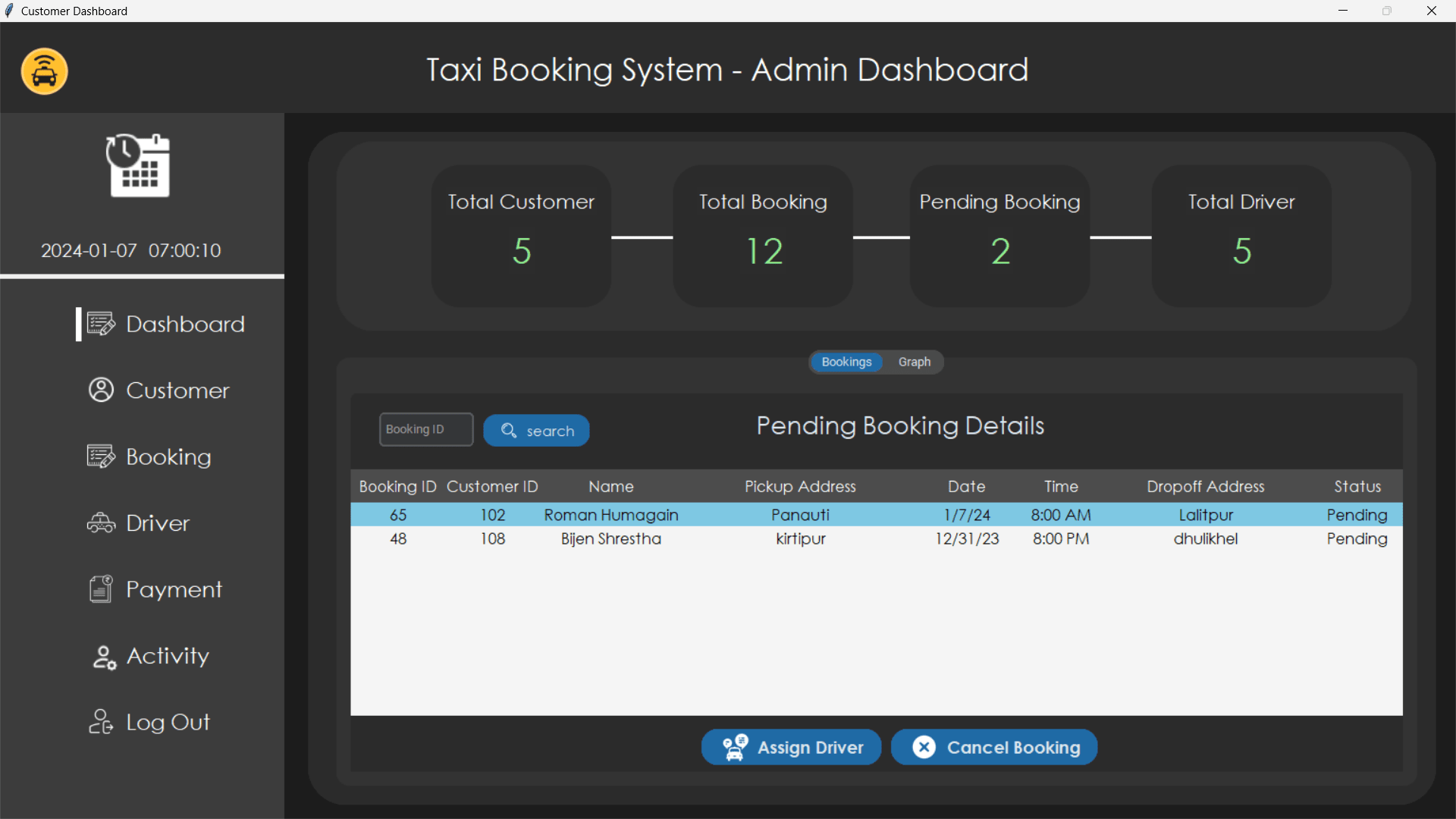1456x819 pixels.
Task: Click the Cancel Booking button text
Action: click(x=1013, y=747)
